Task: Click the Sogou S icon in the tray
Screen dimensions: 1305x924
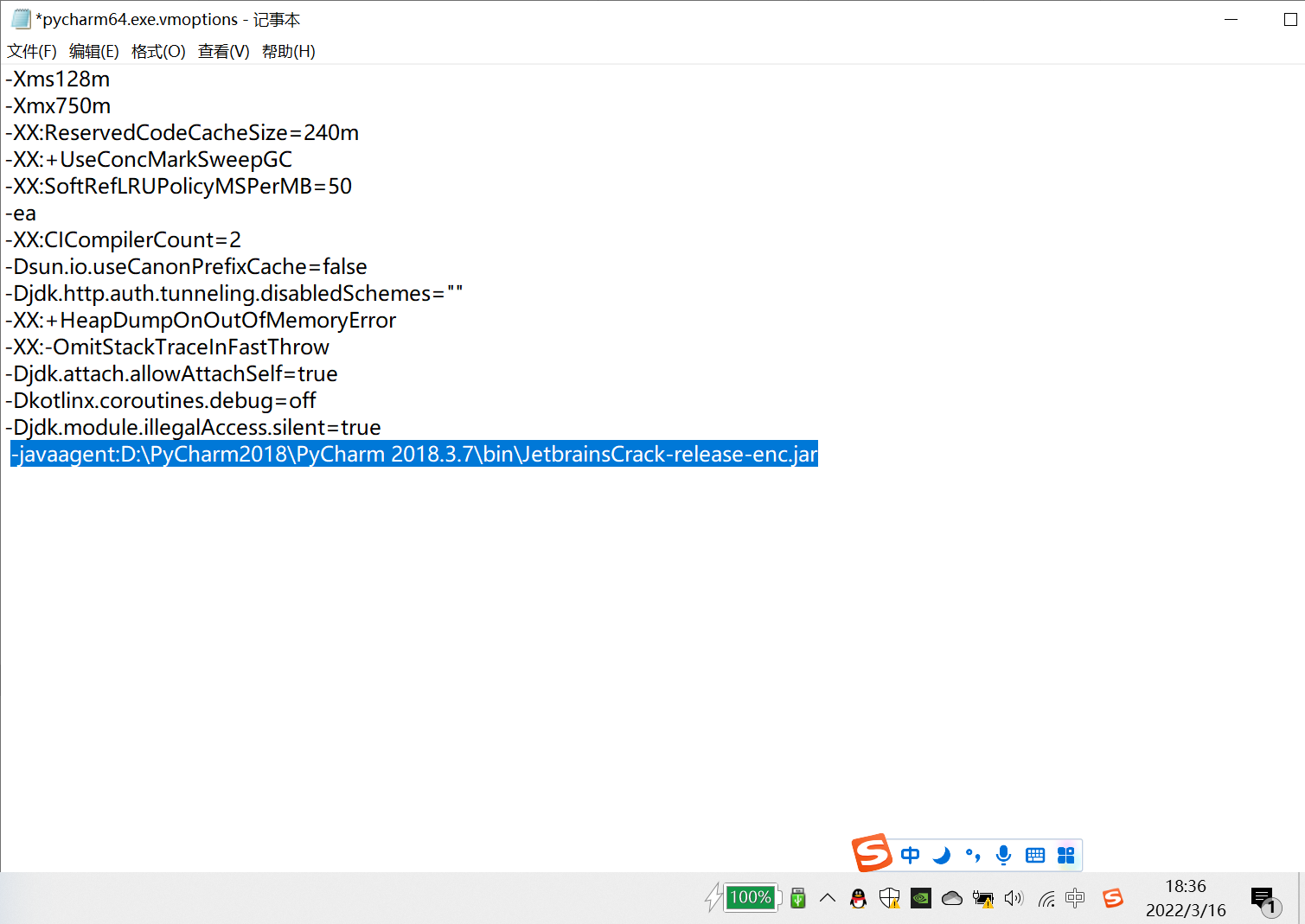Action: [x=1113, y=898]
